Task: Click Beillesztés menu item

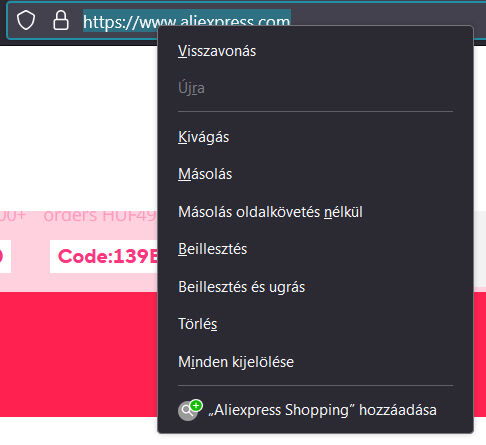Action: pyautogui.click(x=315, y=249)
